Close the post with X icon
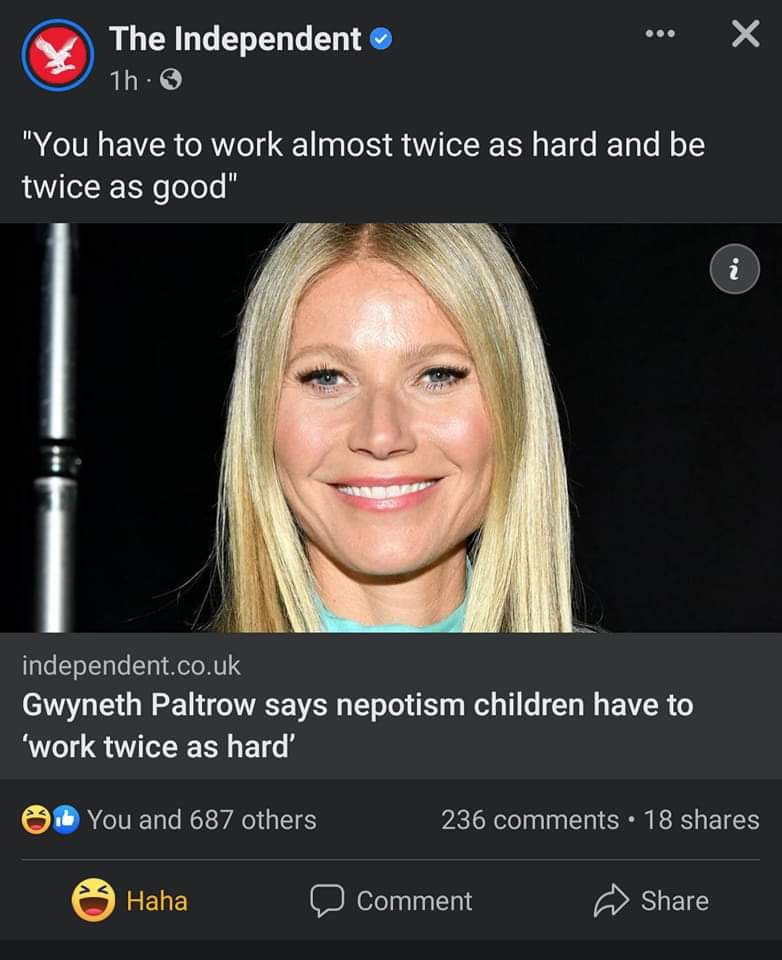The image size is (782, 960). tap(745, 34)
